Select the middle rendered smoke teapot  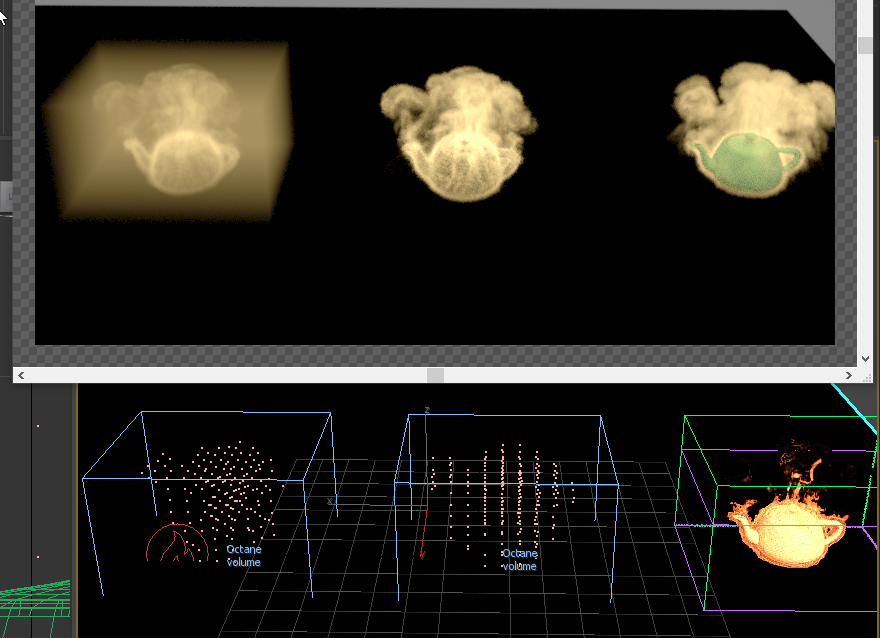click(459, 134)
